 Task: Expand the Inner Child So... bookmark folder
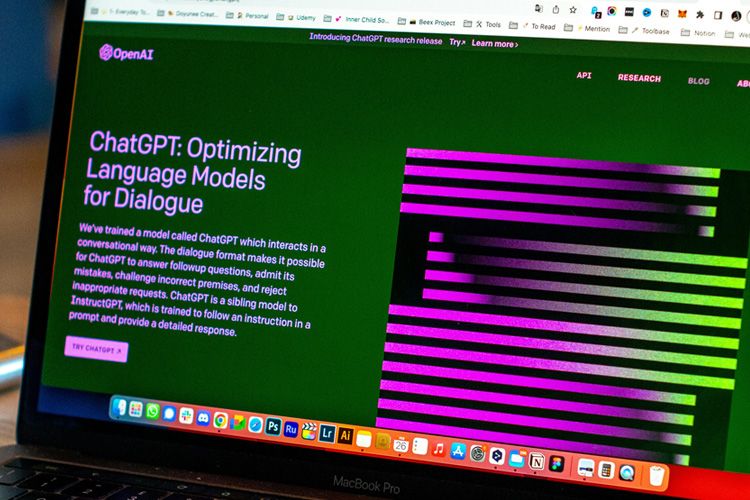(x=356, y=20)
